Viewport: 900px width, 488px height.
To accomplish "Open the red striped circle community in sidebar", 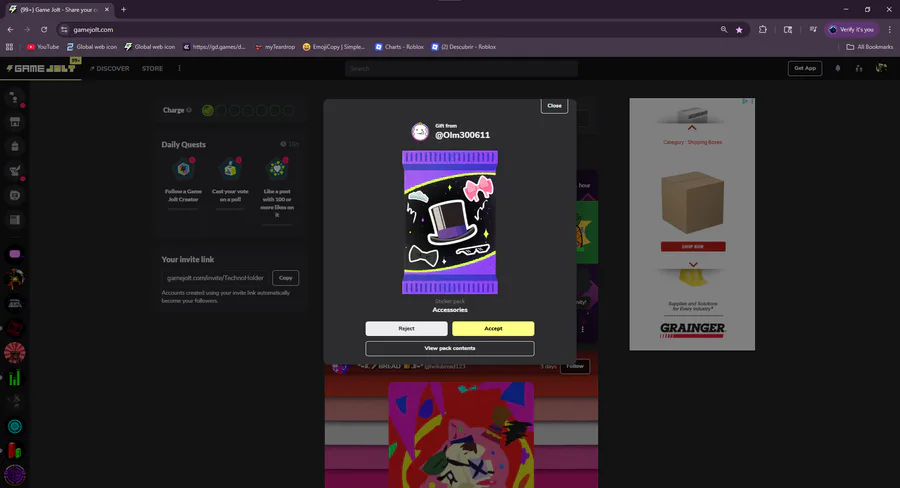I will (x=15, y=353).
